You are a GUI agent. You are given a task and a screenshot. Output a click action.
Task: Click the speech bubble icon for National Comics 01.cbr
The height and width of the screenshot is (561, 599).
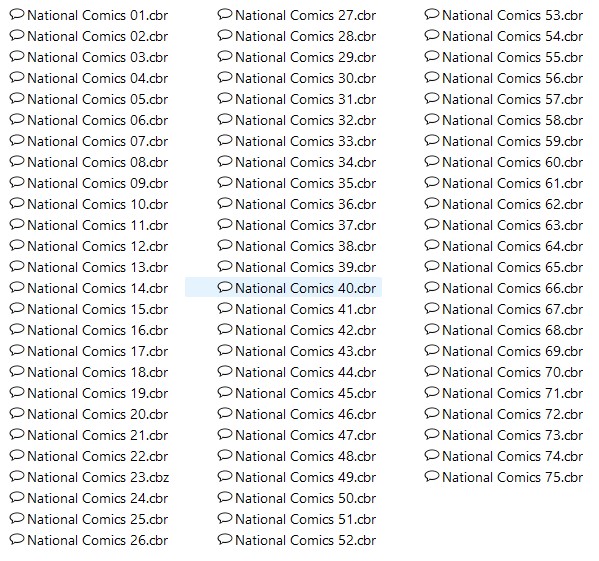tap(17, 15)
